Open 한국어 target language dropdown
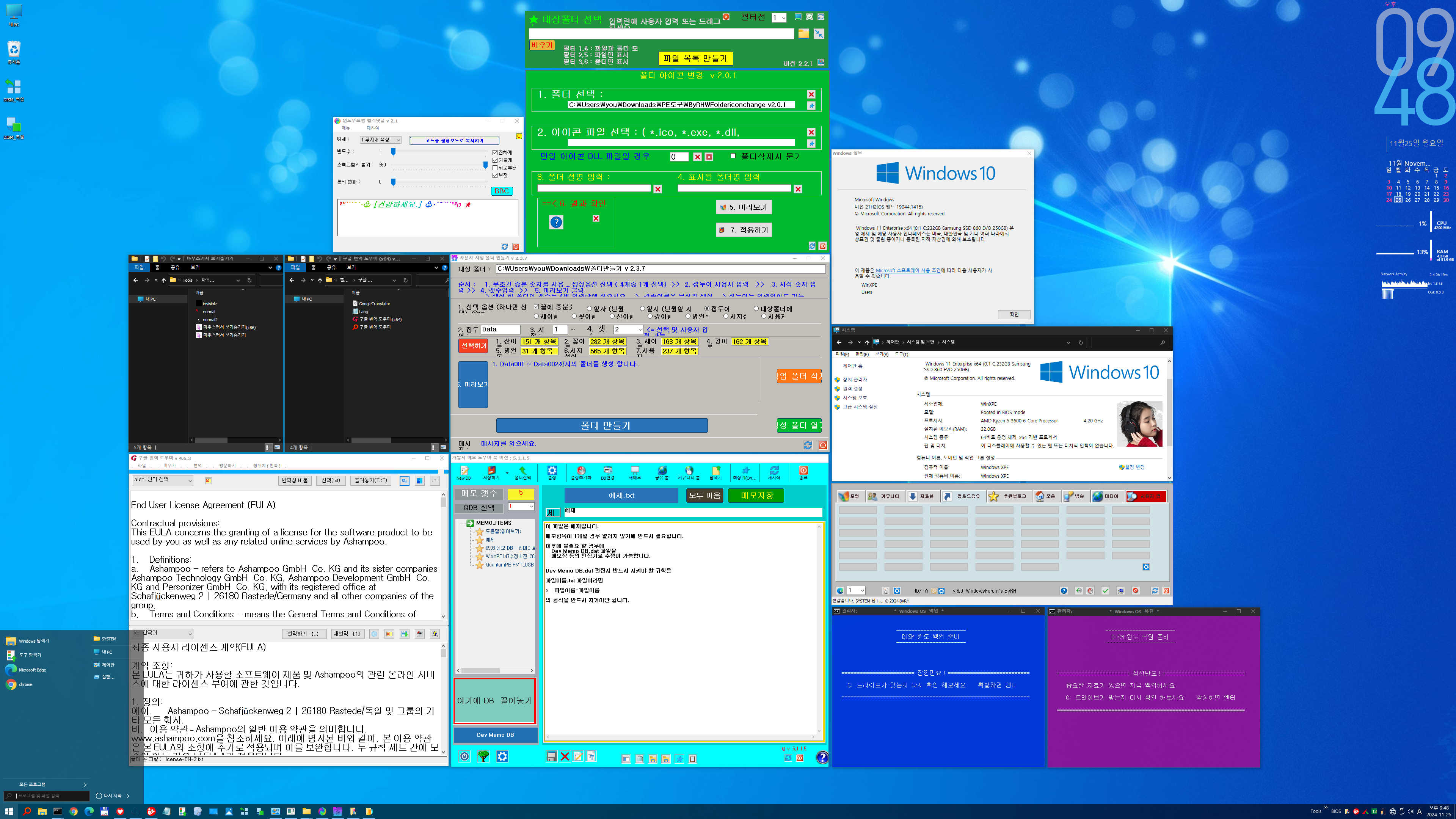Screen dimensions: 1456x819 (163, 634)
